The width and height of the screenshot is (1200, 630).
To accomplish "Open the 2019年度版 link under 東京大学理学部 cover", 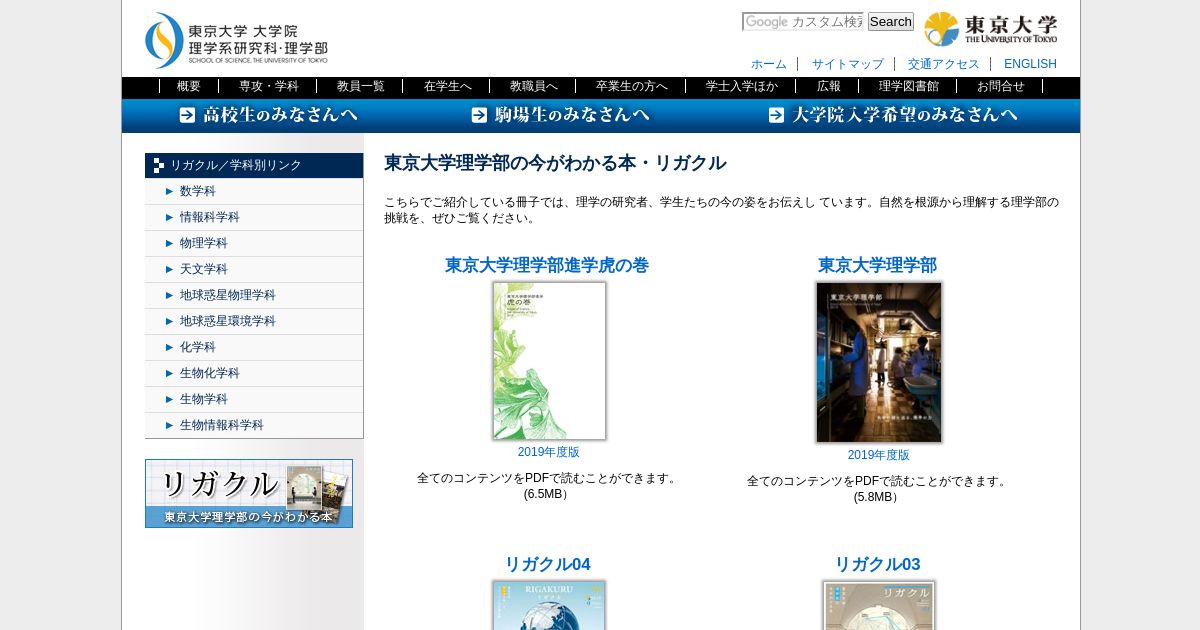I will click(x=878, y=455).
